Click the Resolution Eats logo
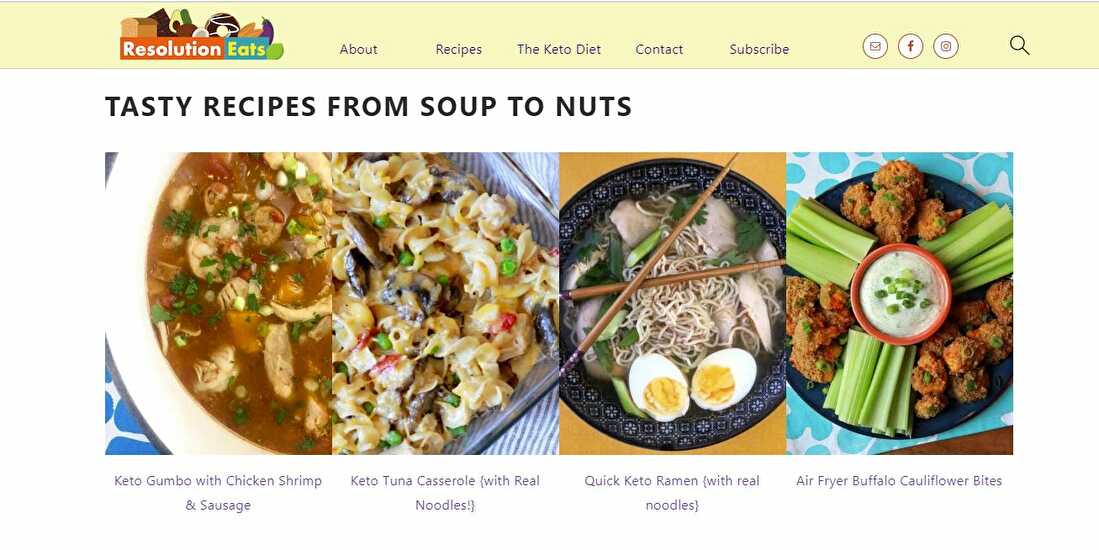The width and height of the screenshot is (1099, 550). pyautogui.click(x=202, y=36)
